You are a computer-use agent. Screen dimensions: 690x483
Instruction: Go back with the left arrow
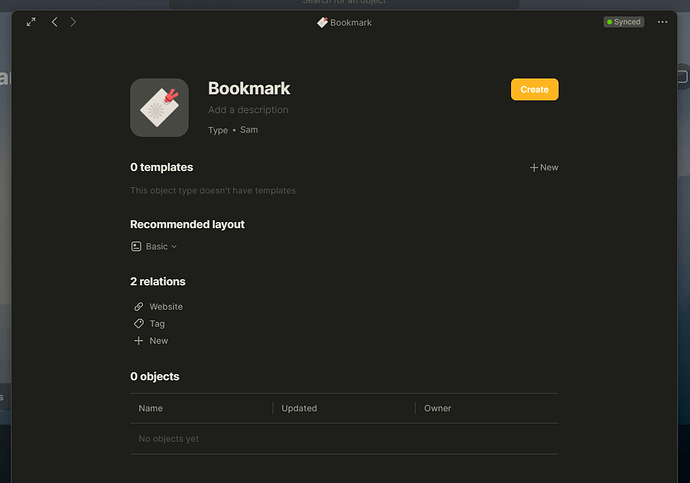(x=55, y=22)
